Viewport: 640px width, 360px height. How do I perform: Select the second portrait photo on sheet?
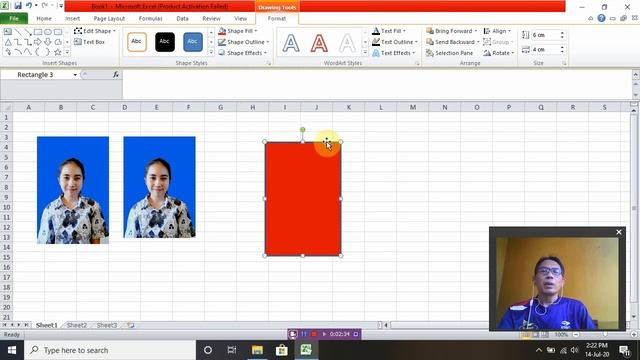click(160, 187)
